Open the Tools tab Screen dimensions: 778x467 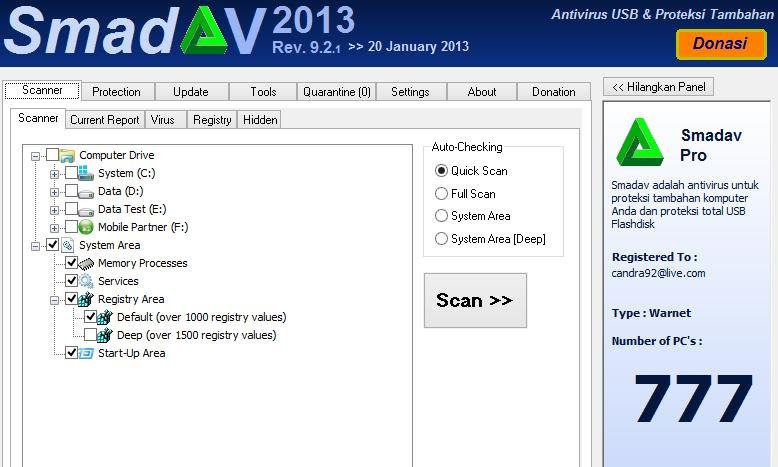pos(263,92)
